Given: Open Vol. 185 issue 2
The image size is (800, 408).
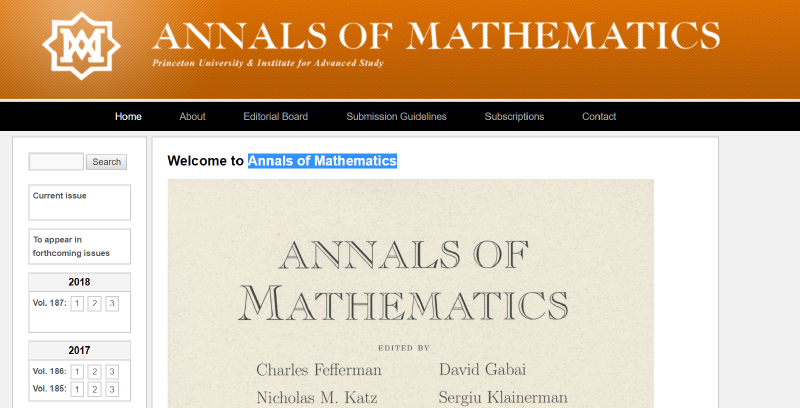Looking at the screenshot, I should [94, 389].
